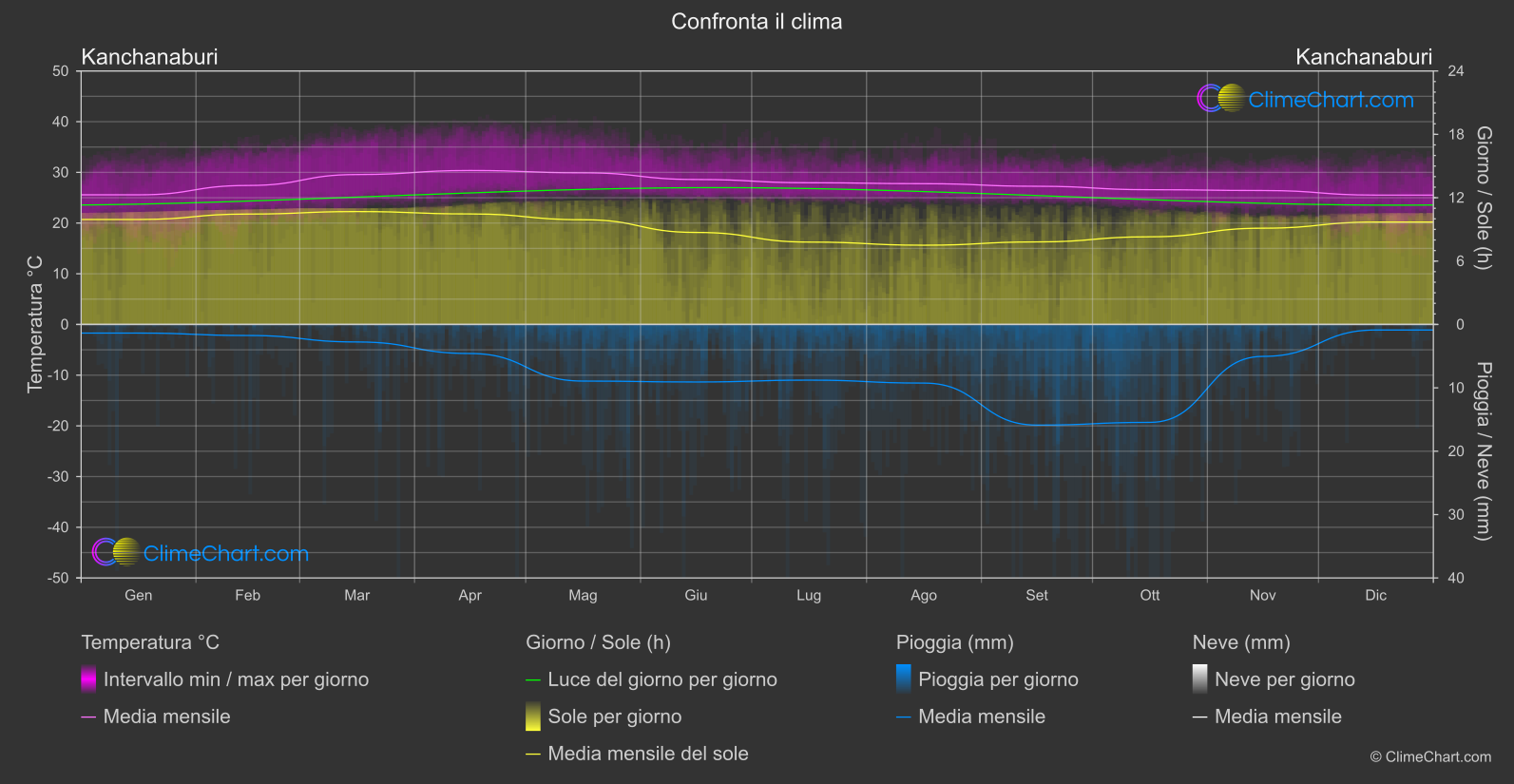Toggle snow 'Media mensile' white legend line

pos(1200,717)
